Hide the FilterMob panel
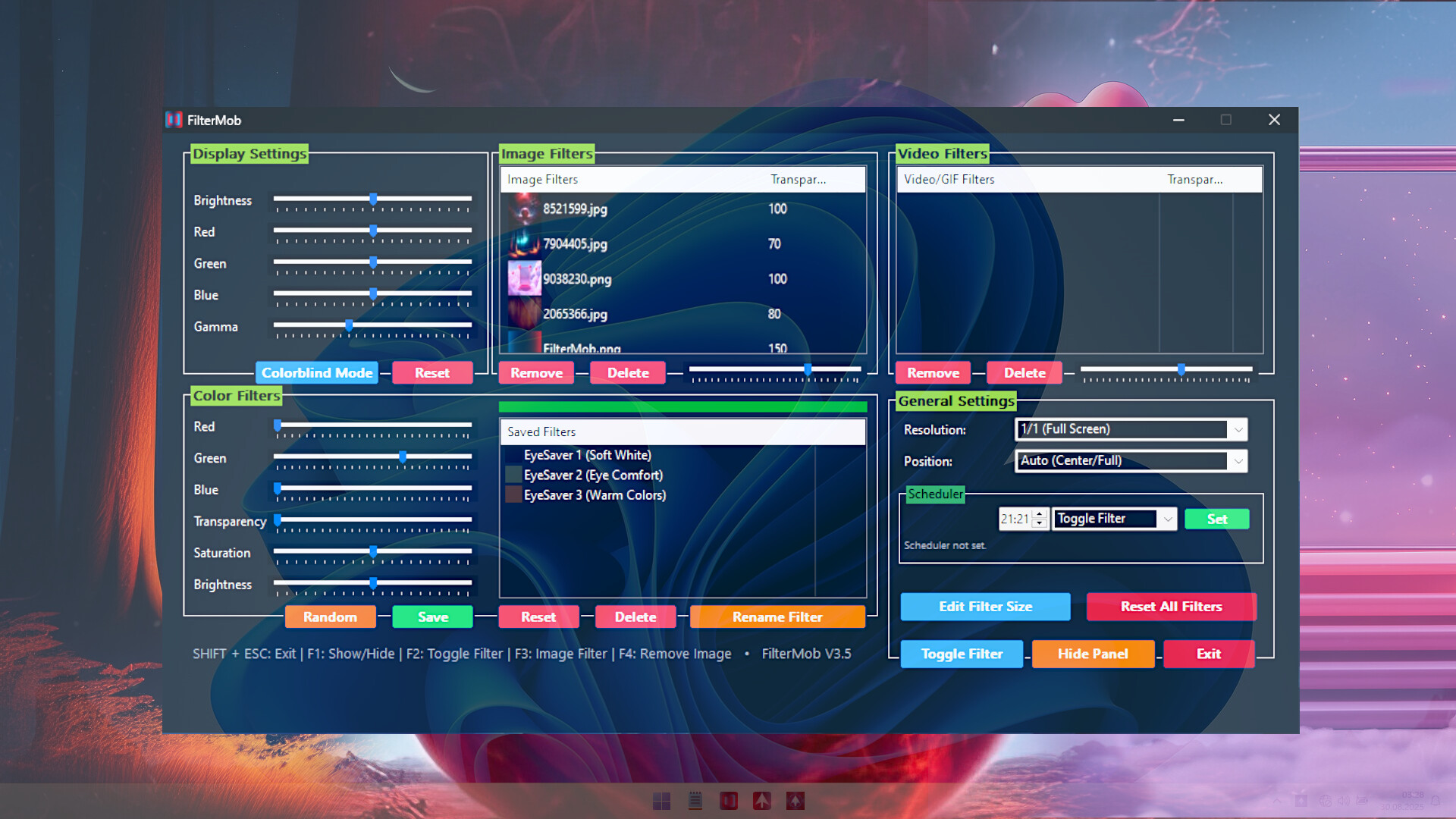The height and width of the screenshot is (819, 1456). [x=1093, y=654]
